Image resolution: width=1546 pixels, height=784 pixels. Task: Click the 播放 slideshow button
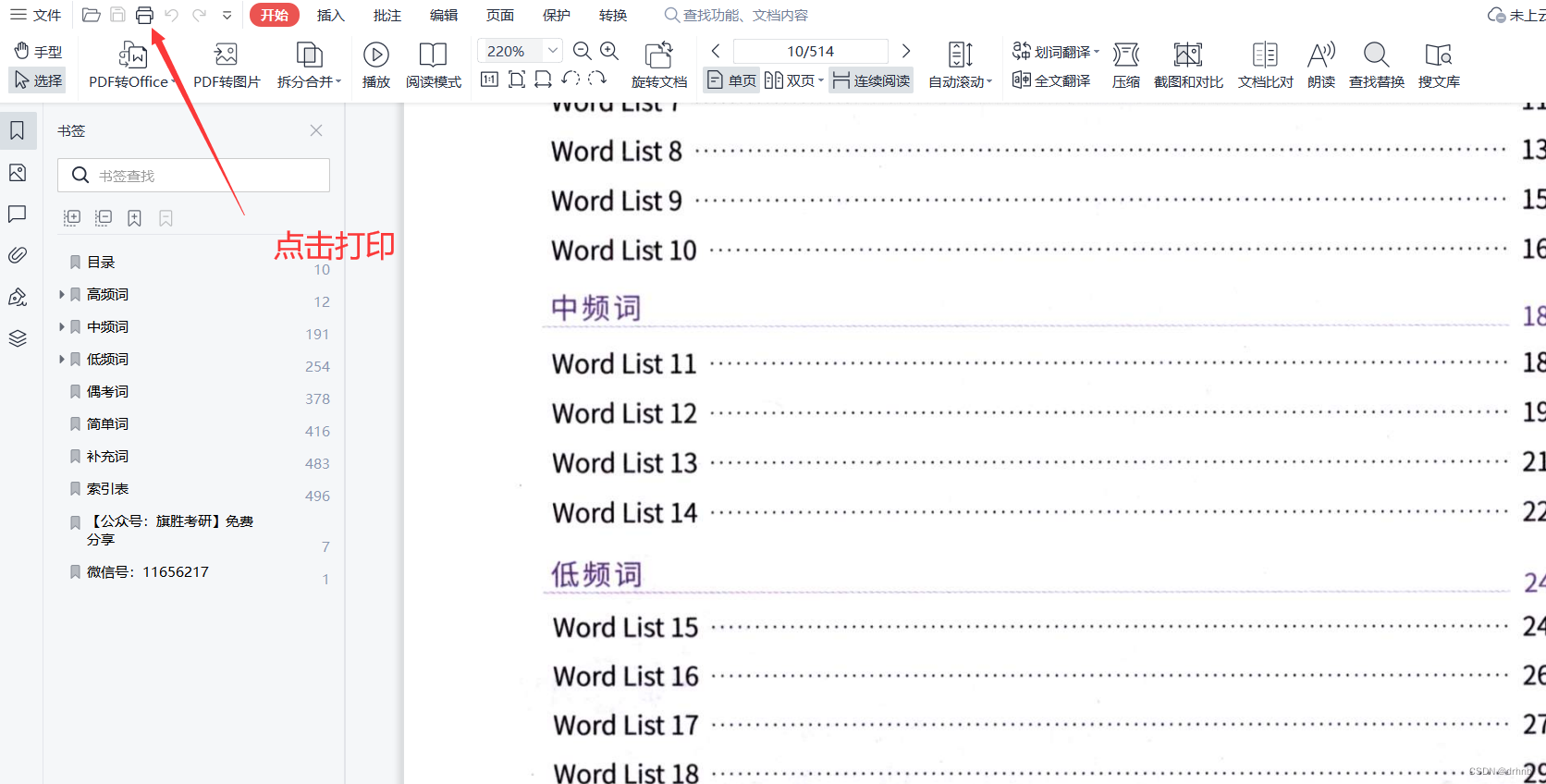pyautogui.click(x=376, y=65)
